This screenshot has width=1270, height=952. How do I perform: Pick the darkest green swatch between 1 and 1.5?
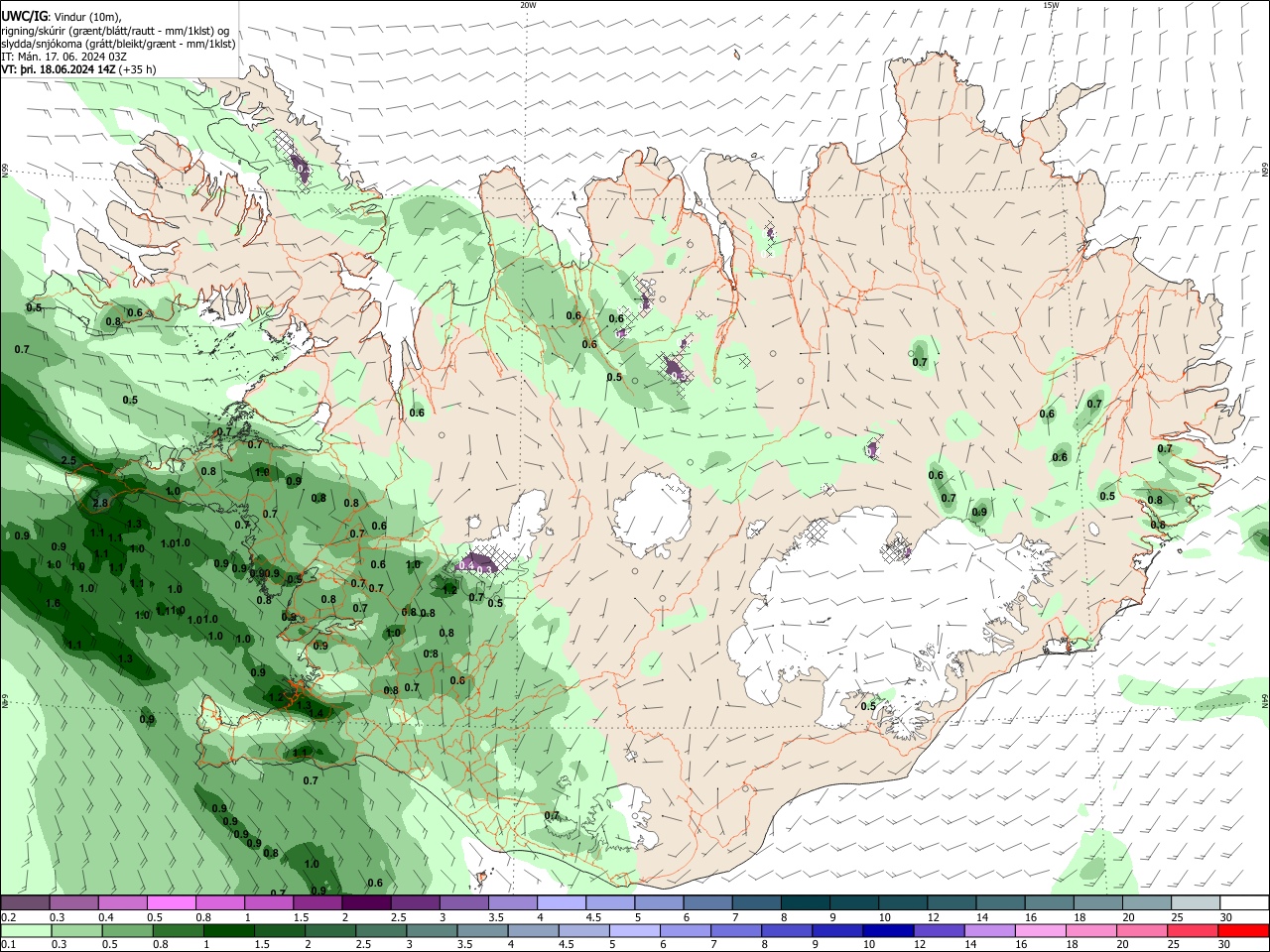[x=229, y=931]
